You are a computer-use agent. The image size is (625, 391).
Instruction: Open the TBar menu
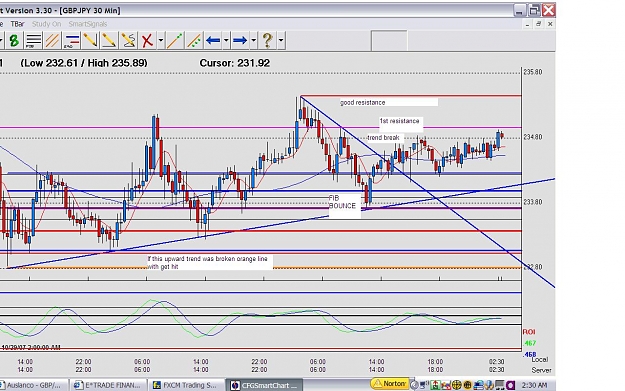point(17,24)
